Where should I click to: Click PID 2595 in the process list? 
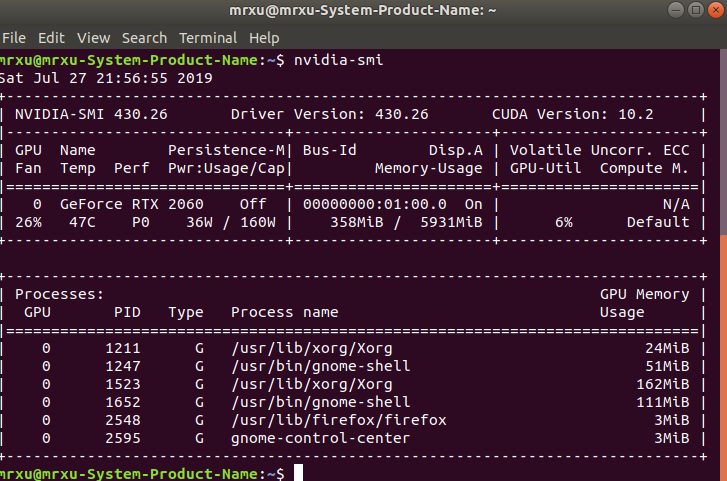122,438
